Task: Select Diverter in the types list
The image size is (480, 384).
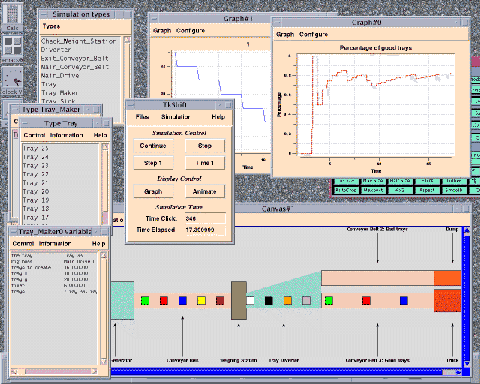Action: tap(56, 50)
